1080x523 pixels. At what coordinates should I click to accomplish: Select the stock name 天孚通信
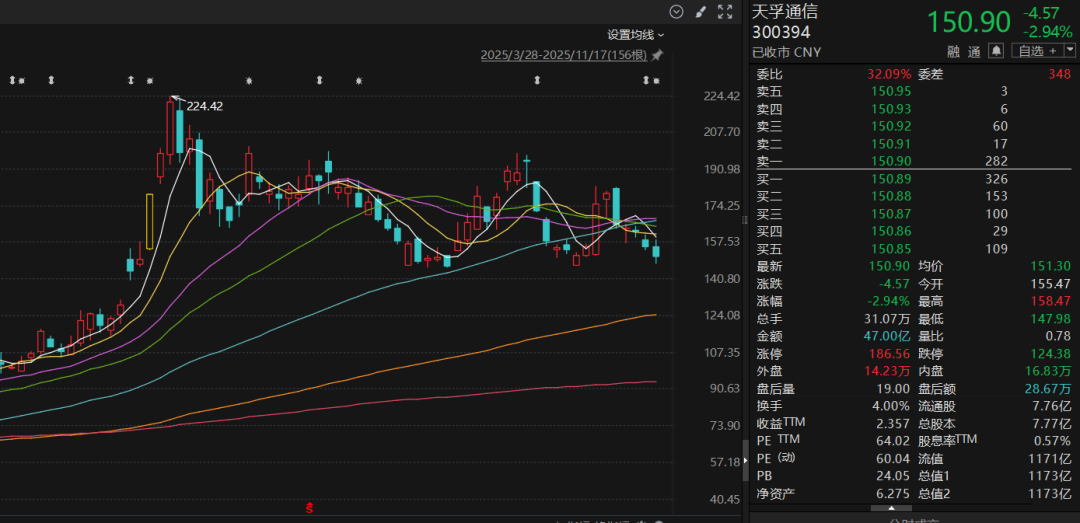(x=785, y=12)
